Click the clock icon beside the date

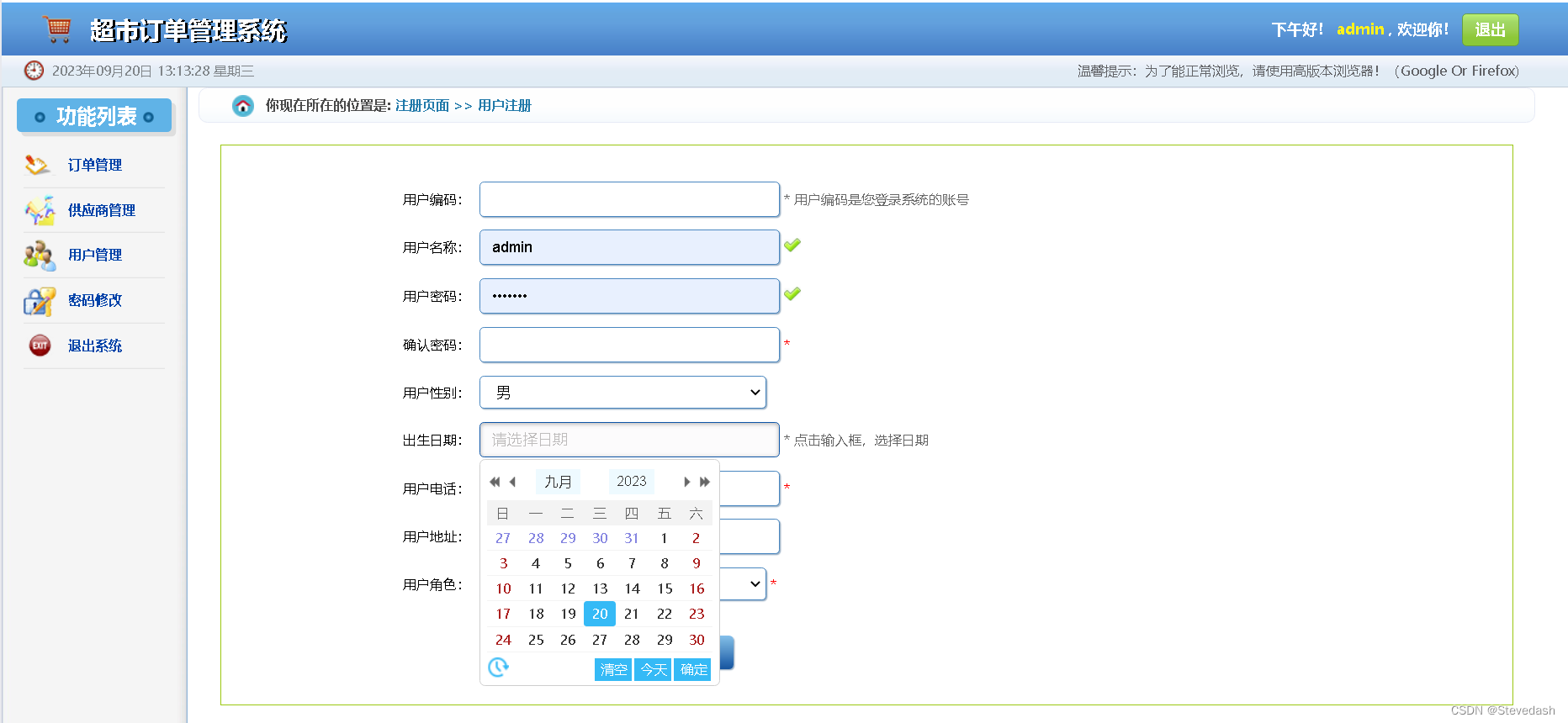pos(34,71)
